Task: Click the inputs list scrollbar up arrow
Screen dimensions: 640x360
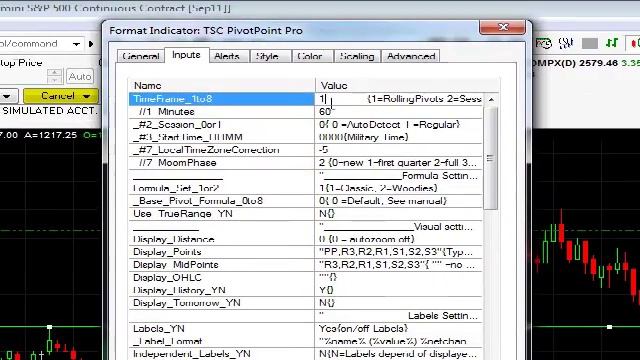Action: click(x=491, y=99)
